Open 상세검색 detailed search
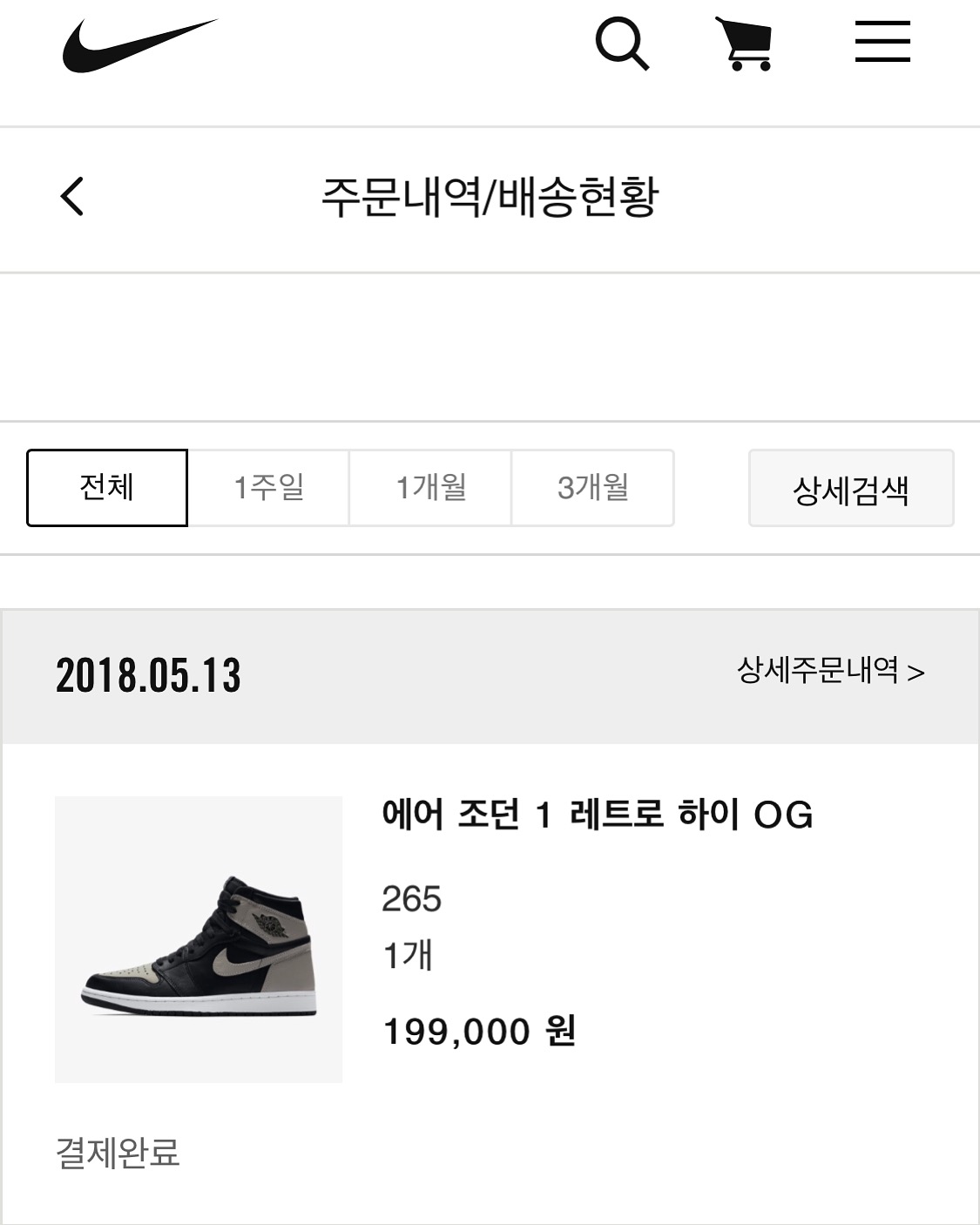 click(851, 488)
